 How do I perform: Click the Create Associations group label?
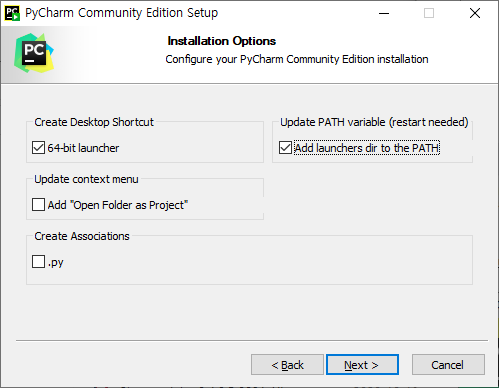click(82, 236)
